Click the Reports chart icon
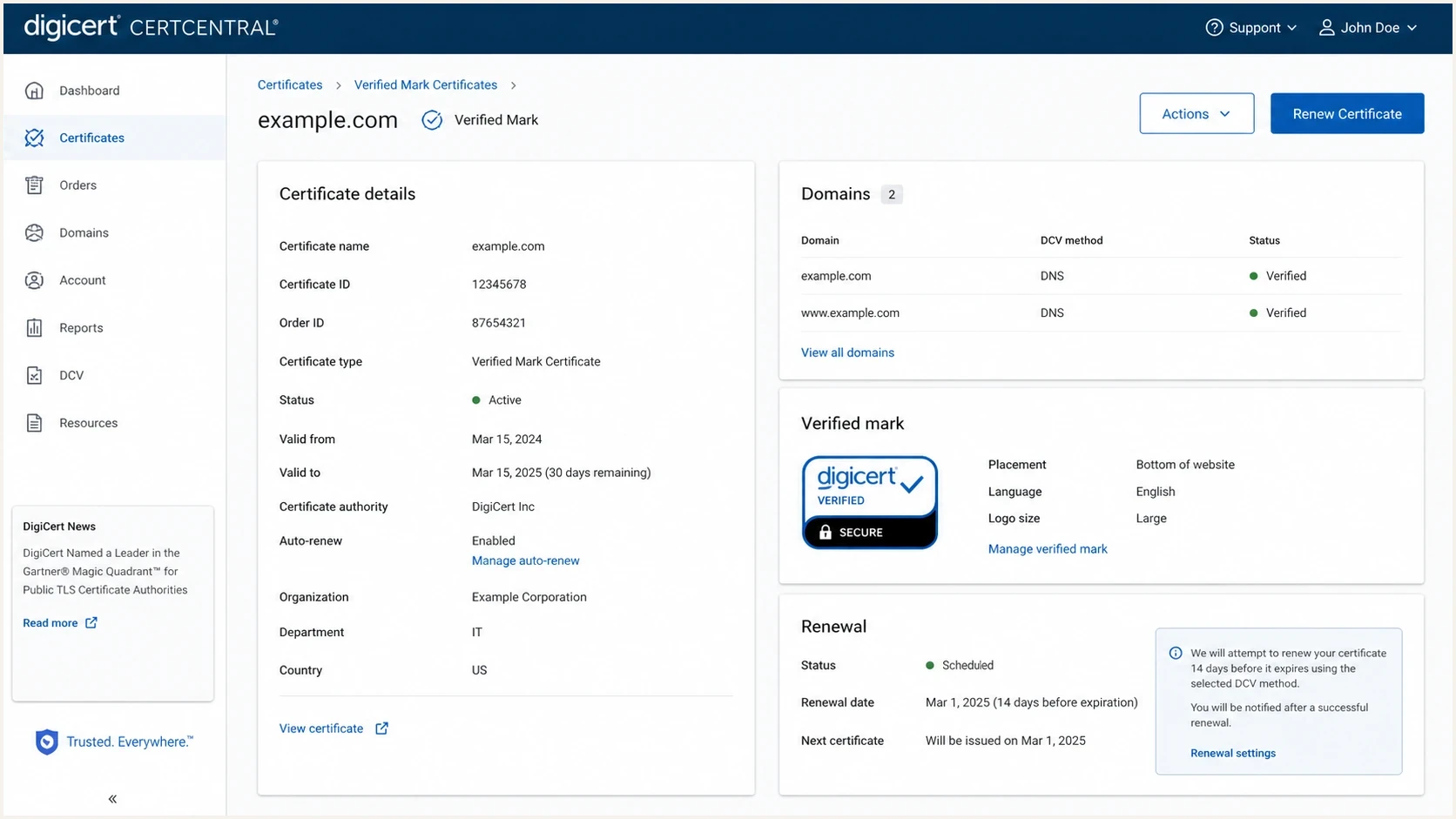This screenshot has width=1456, height=819. (x=34, y=328)
